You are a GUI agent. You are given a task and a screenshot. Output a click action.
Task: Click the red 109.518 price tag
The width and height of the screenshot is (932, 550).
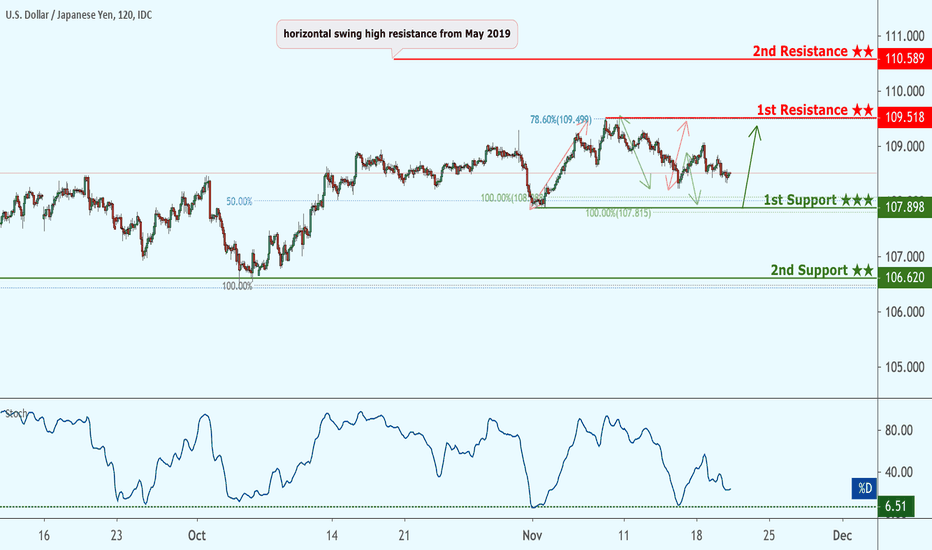point(903,118)
